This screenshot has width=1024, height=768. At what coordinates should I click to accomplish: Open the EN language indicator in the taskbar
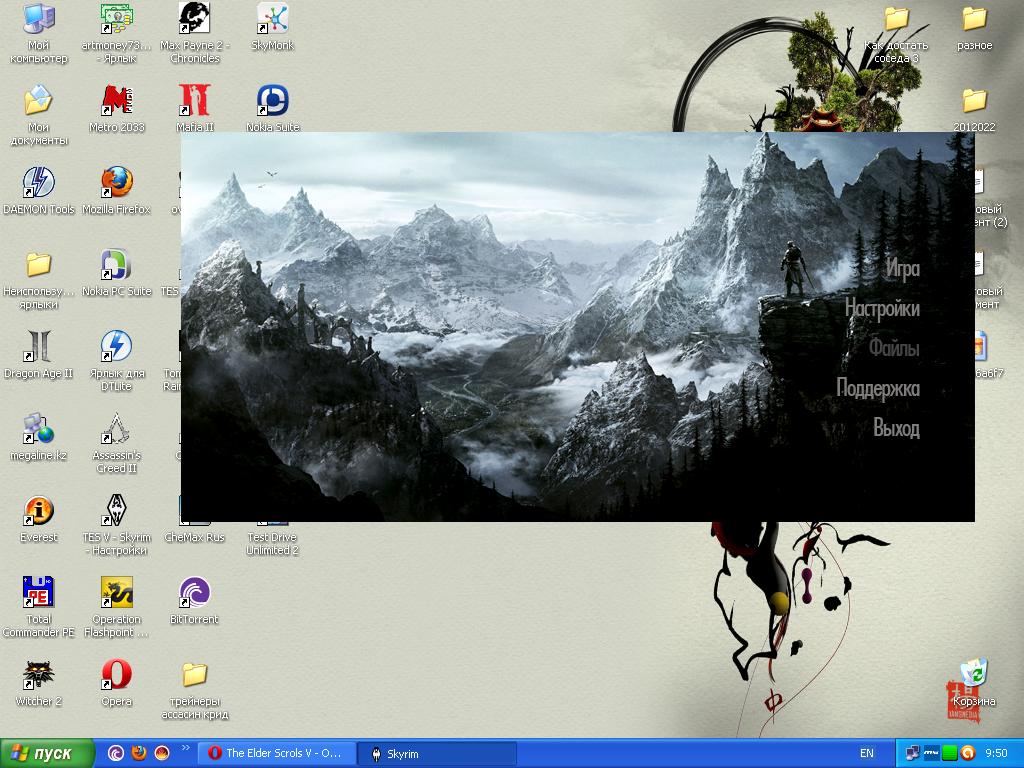point(866,753)
